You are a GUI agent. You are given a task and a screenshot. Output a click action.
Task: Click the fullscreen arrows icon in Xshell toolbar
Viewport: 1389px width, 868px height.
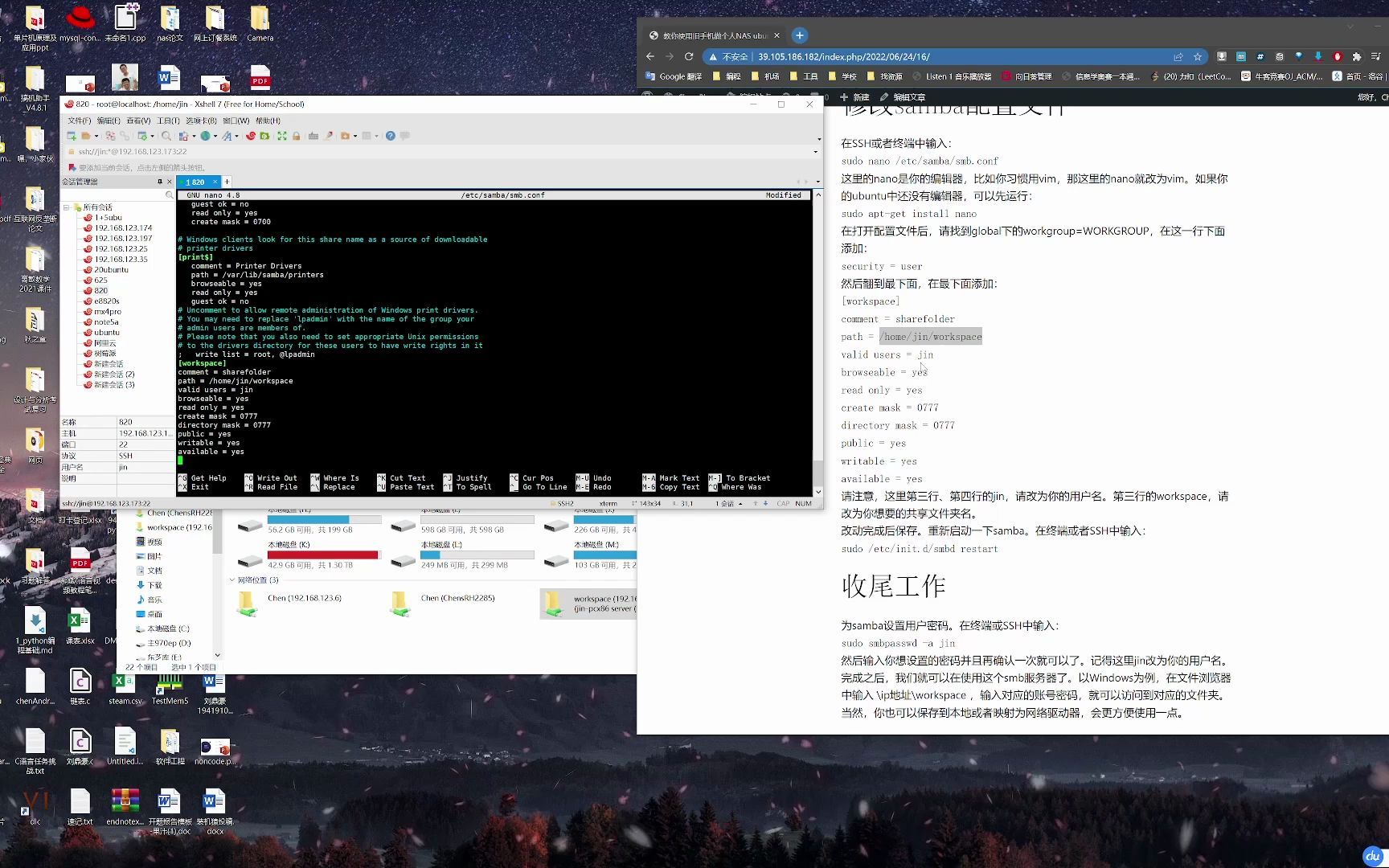(282, 136)
